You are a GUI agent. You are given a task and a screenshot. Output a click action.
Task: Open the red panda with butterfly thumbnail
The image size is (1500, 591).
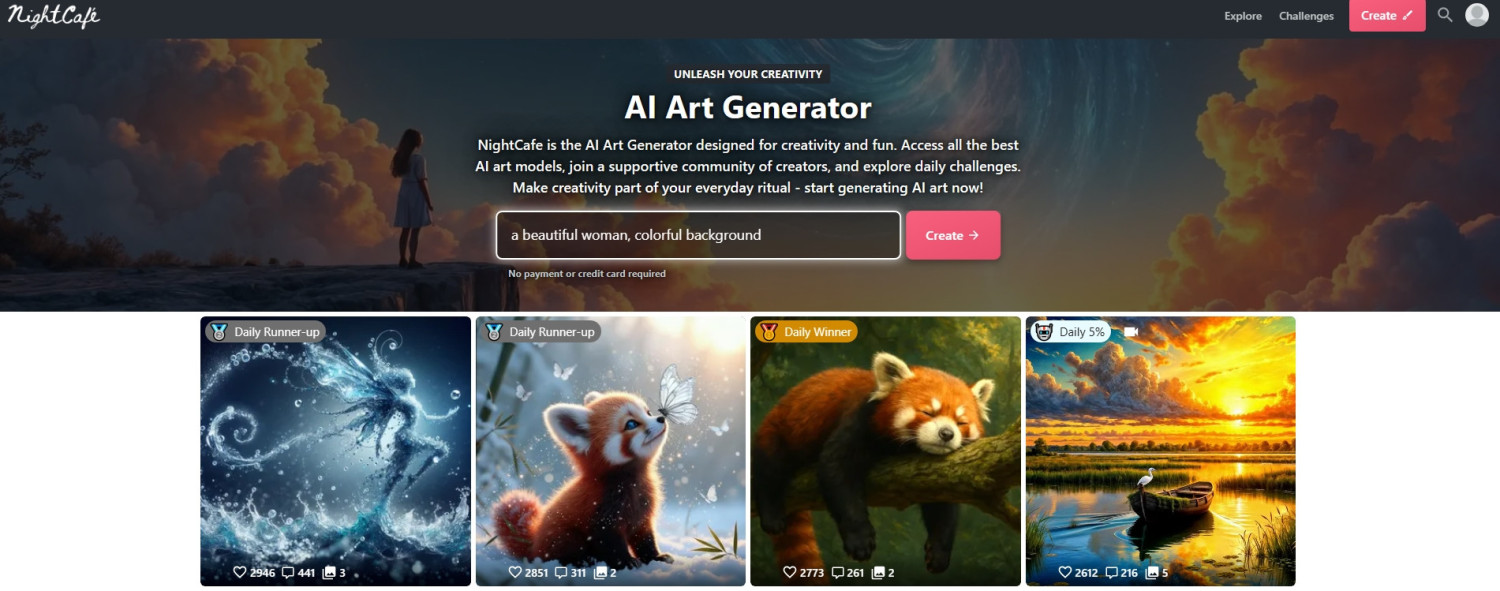[x=611, y=451]
